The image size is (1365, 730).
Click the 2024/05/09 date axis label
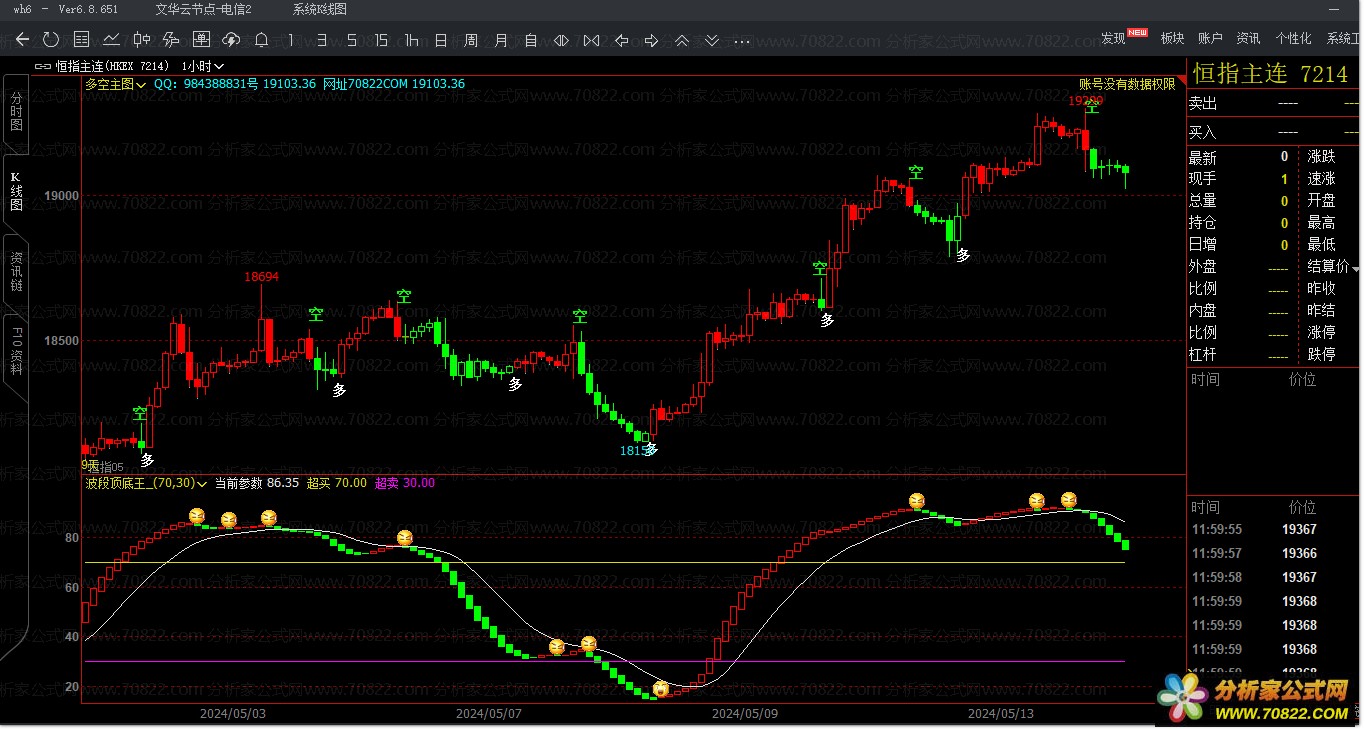click(x=745, y=713)
